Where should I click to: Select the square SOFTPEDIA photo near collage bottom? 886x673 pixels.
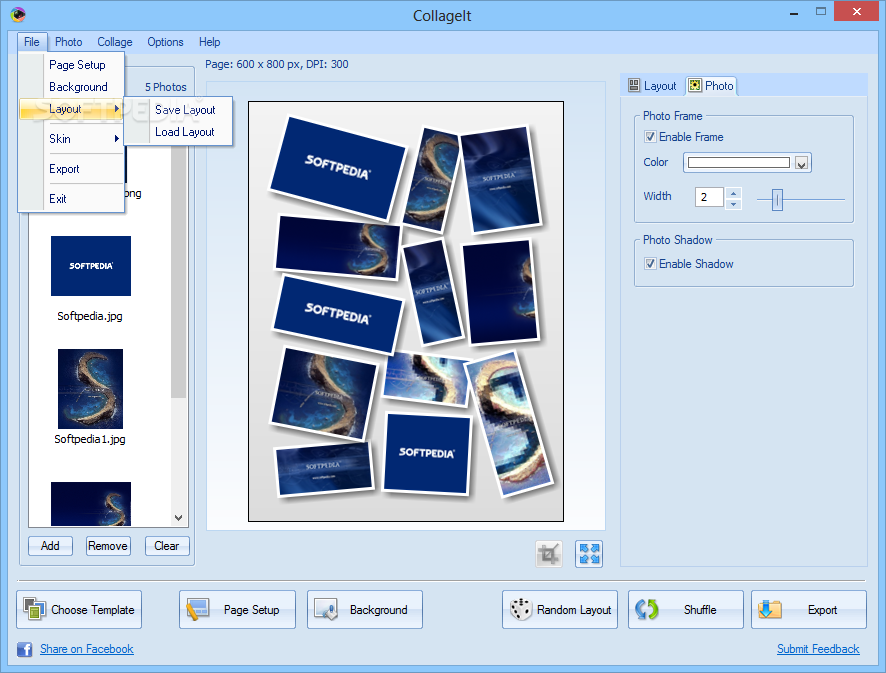coord(427,453)
